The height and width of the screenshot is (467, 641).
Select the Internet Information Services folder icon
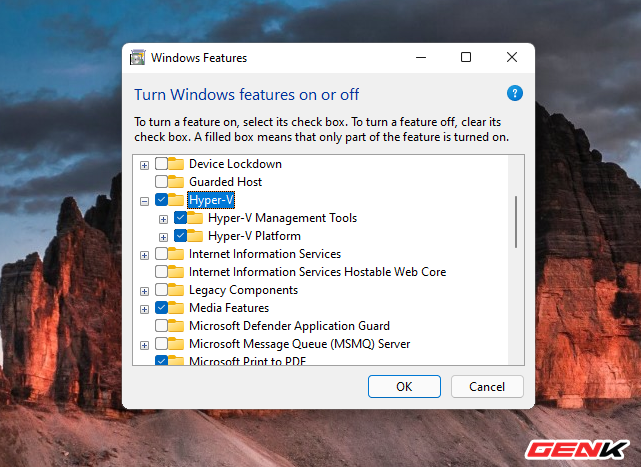(x=176, y=254)
